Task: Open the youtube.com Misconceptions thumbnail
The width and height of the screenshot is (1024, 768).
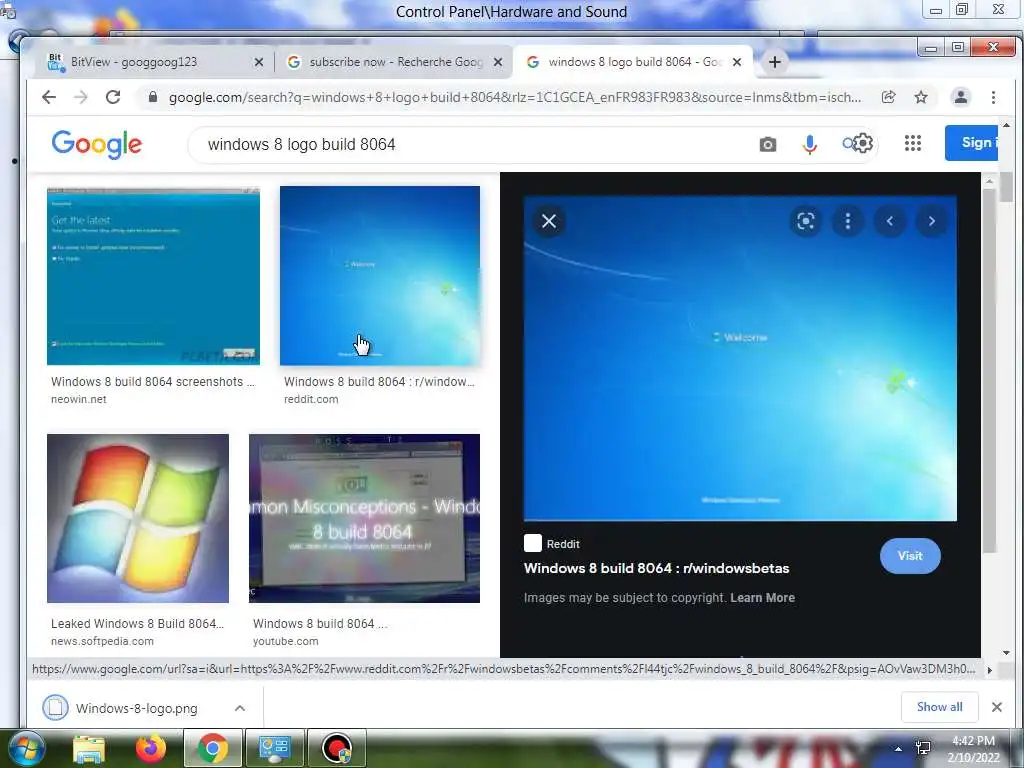Action: 364,519
